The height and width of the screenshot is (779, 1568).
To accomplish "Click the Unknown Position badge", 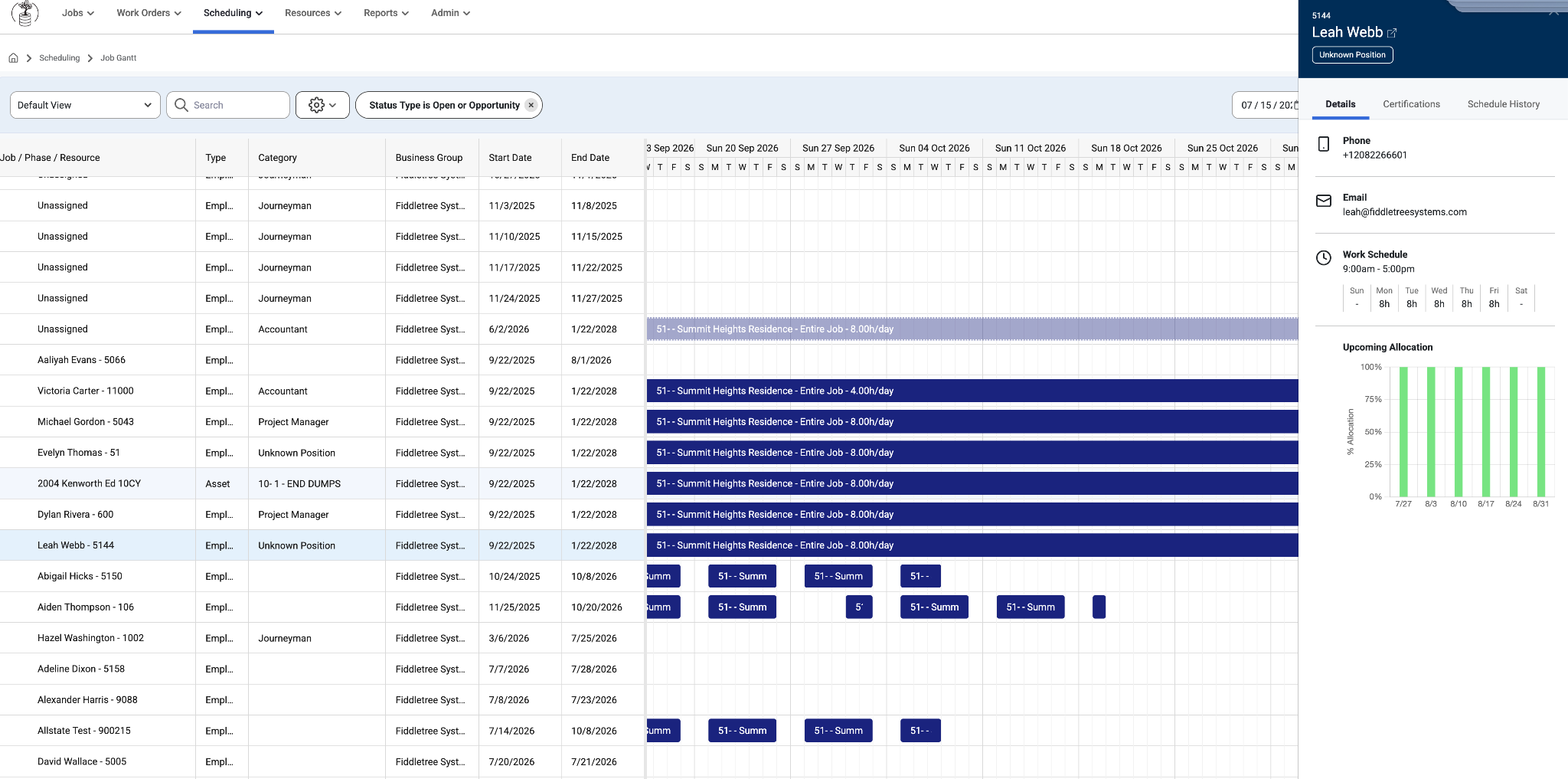I will (1353, 55).
